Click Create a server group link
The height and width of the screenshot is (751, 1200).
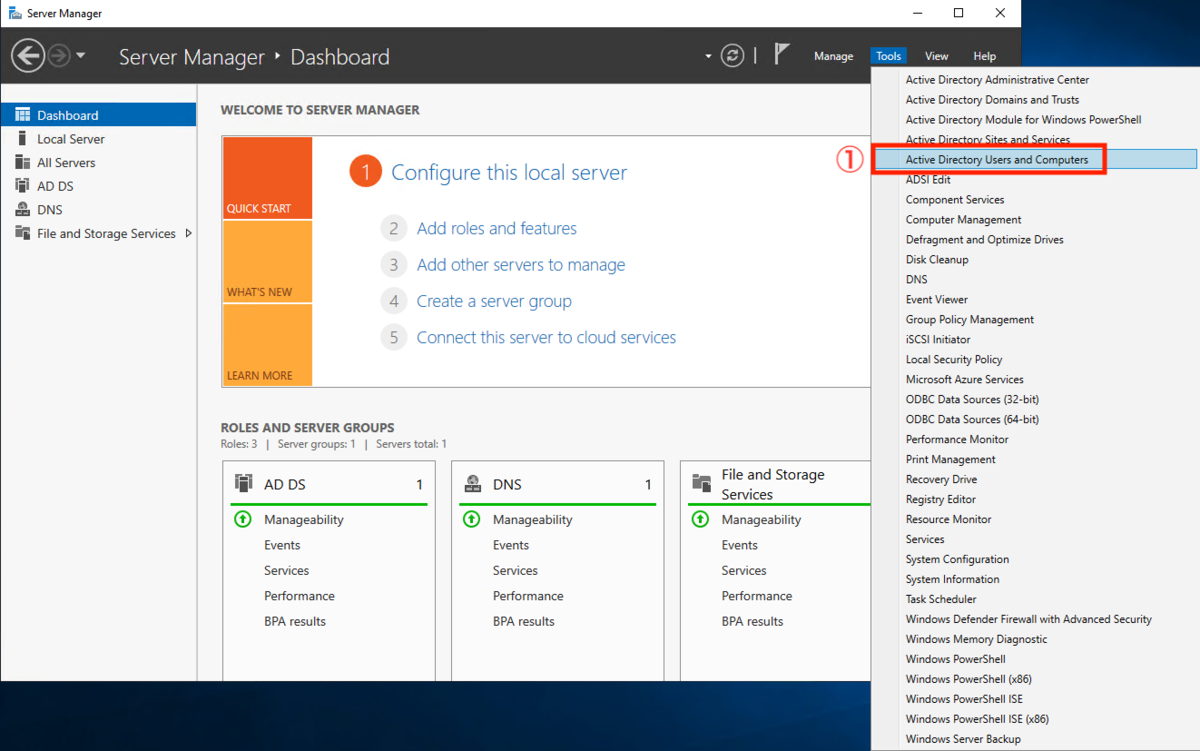click(x=494, y=301)
